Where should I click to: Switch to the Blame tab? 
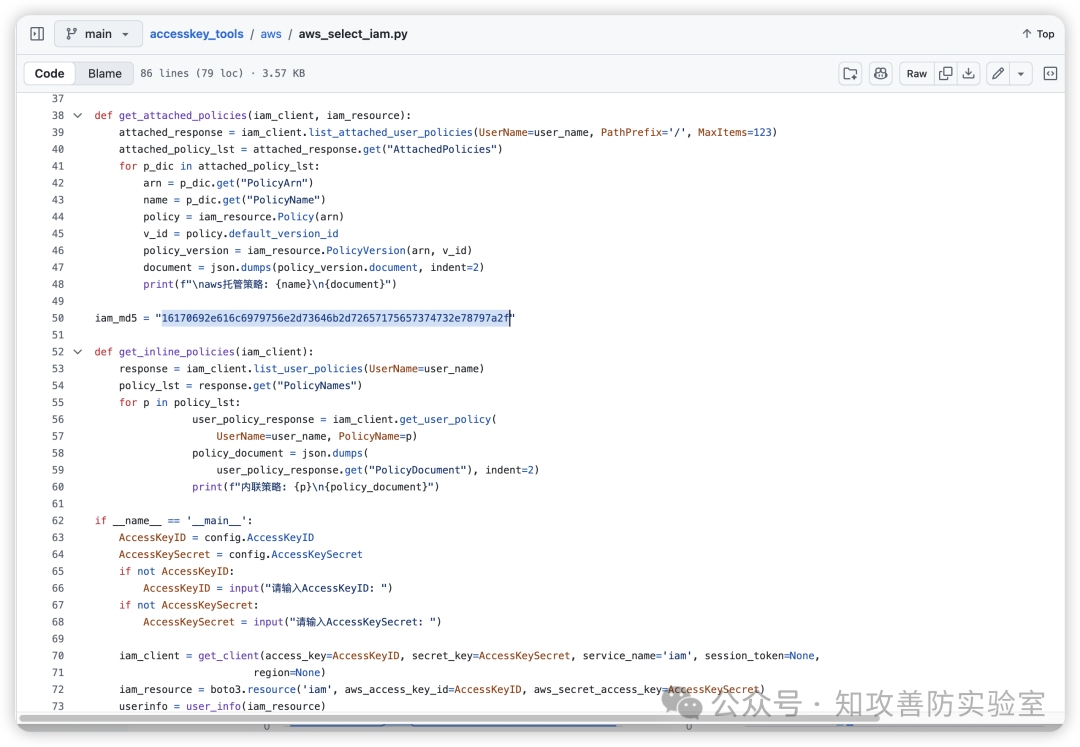point(105,74)
